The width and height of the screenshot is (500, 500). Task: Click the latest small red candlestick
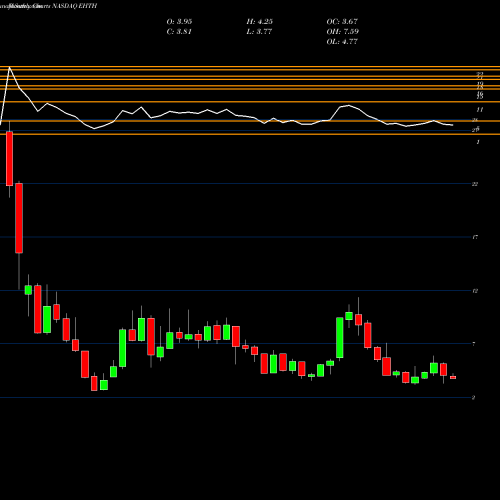pos(453,377)
